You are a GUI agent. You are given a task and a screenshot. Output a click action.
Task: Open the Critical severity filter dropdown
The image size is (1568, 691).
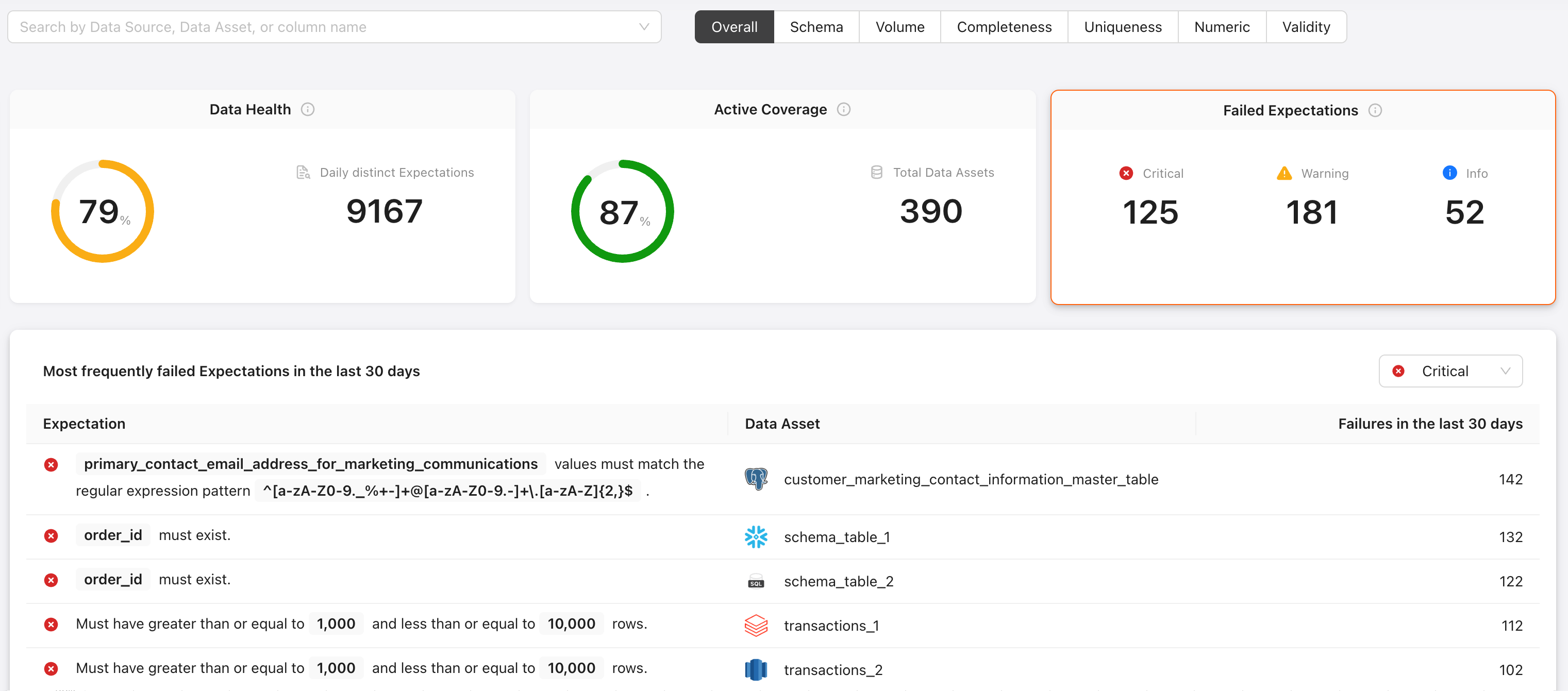[1450, 371]
